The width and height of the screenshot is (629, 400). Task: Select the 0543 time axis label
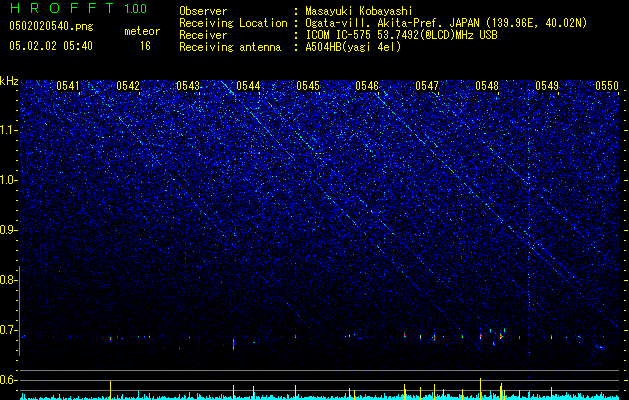(x=188, y=86)
